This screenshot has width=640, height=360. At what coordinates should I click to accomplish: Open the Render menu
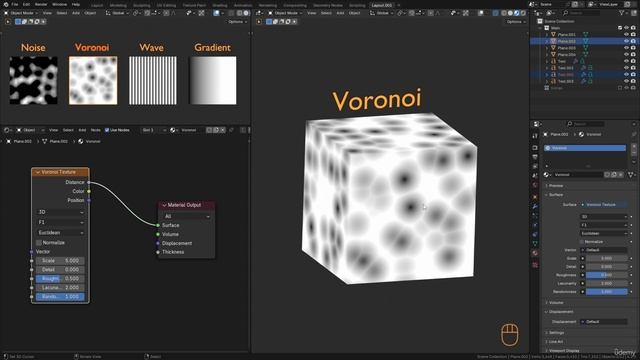[x=41, y=4]
